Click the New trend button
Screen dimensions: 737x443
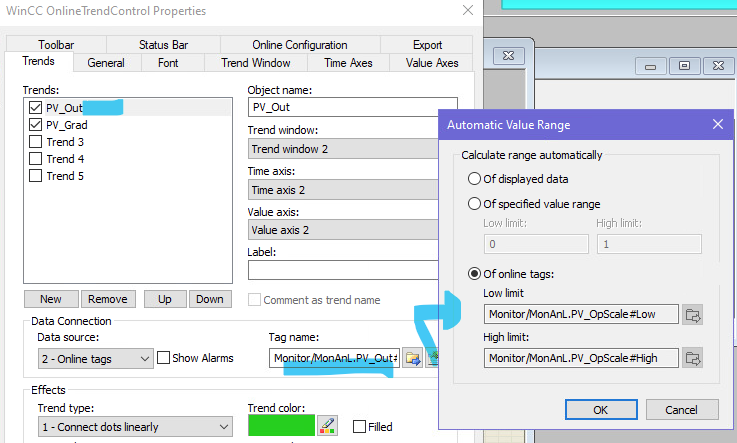51,299
